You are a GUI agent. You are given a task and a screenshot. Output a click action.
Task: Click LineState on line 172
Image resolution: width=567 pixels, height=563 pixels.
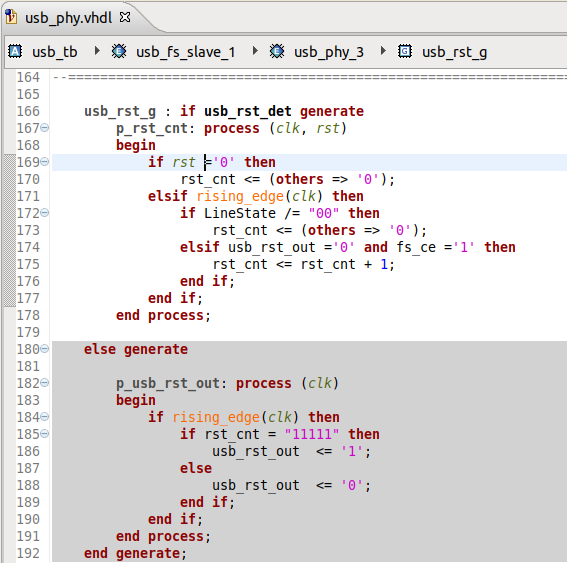pos(240,213)
